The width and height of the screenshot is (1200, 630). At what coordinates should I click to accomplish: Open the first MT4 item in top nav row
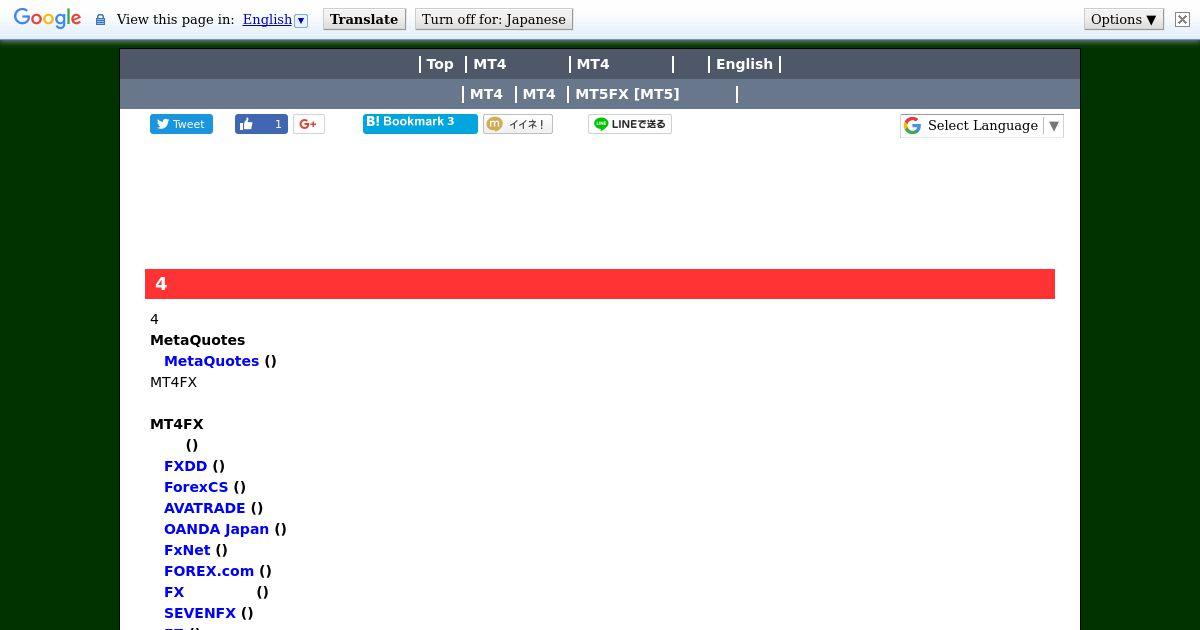click(x=490, y=64)
